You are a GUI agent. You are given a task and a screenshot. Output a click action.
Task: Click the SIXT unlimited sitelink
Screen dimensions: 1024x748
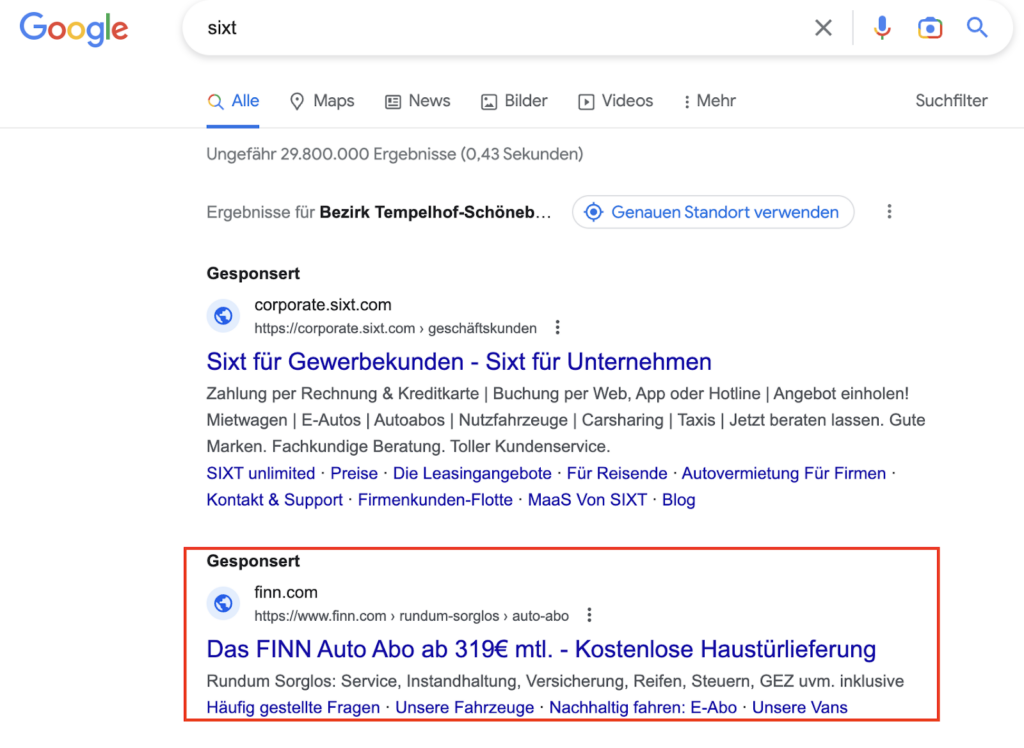(261, 473)
